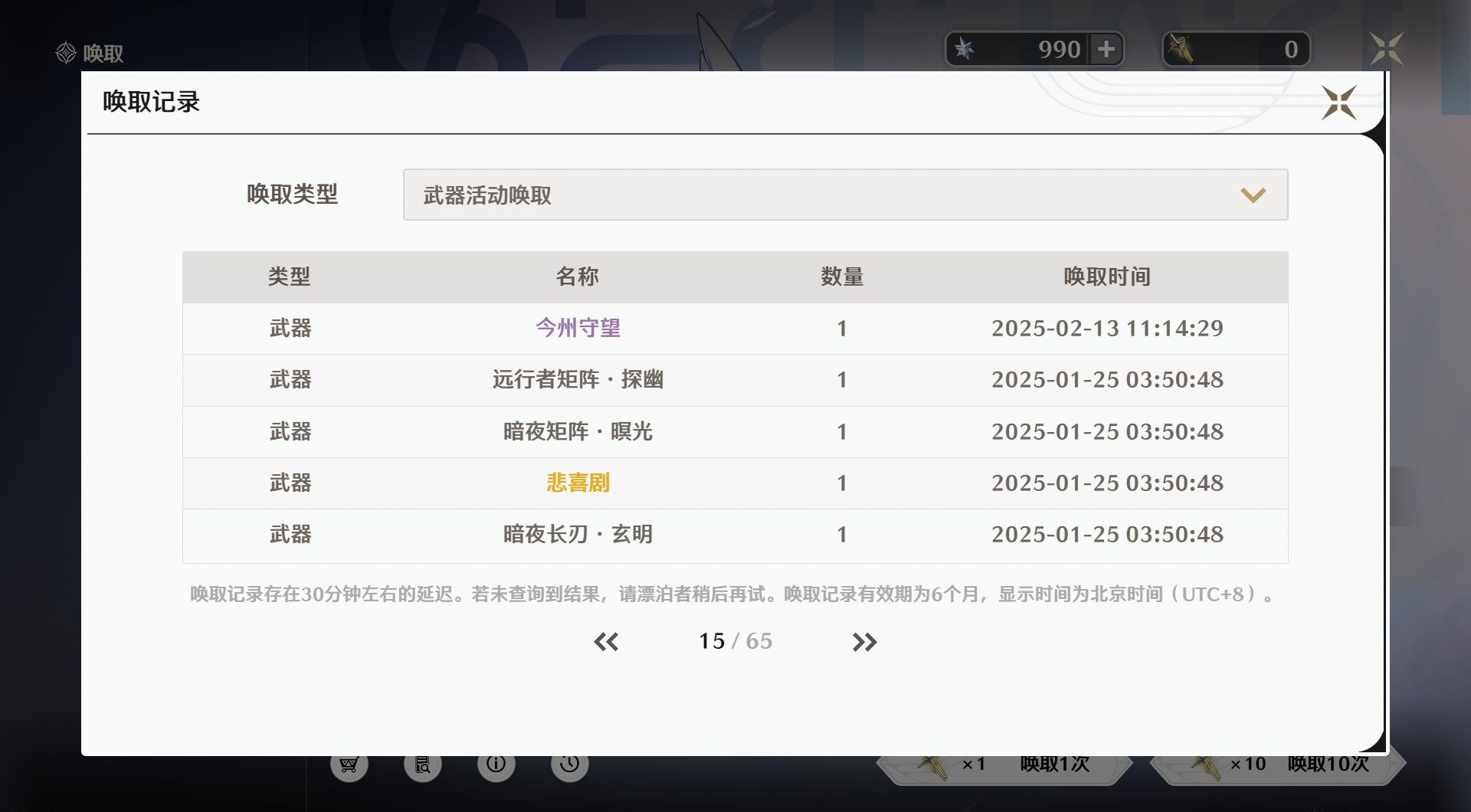Click the + to purchase more Astrite

tap(1106, 48)
